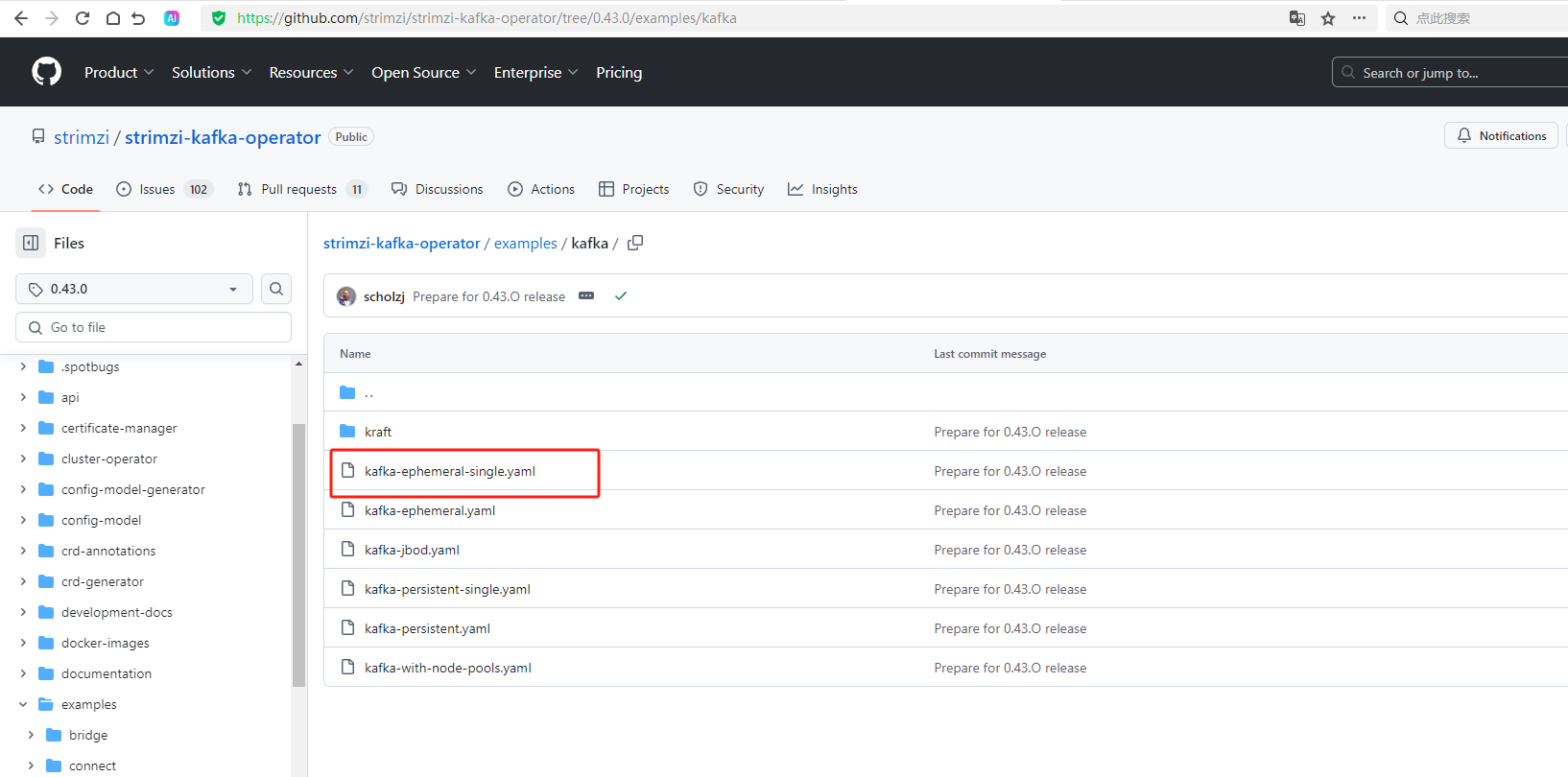This screenshot has height=777, width=1568.
Task: Open the 0.43.0 tag selector dropdown
Action: point(134,289)
